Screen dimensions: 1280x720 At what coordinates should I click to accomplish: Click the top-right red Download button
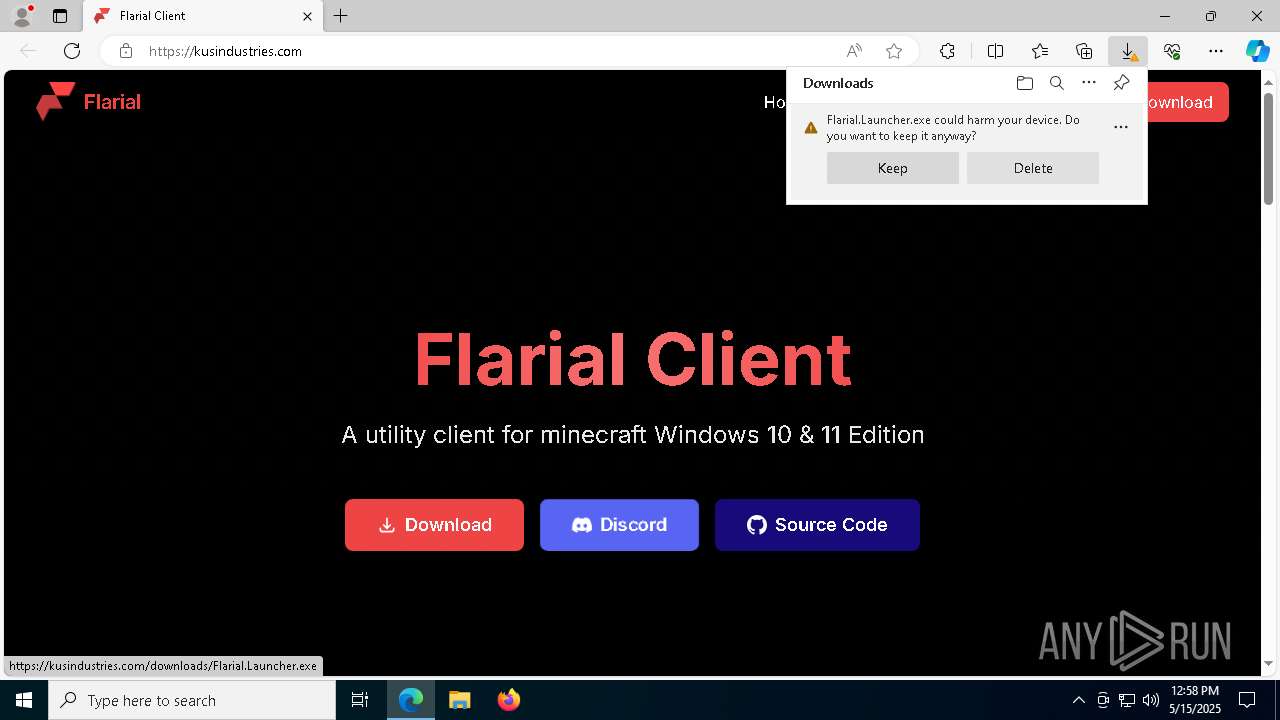pos(1187,102)
